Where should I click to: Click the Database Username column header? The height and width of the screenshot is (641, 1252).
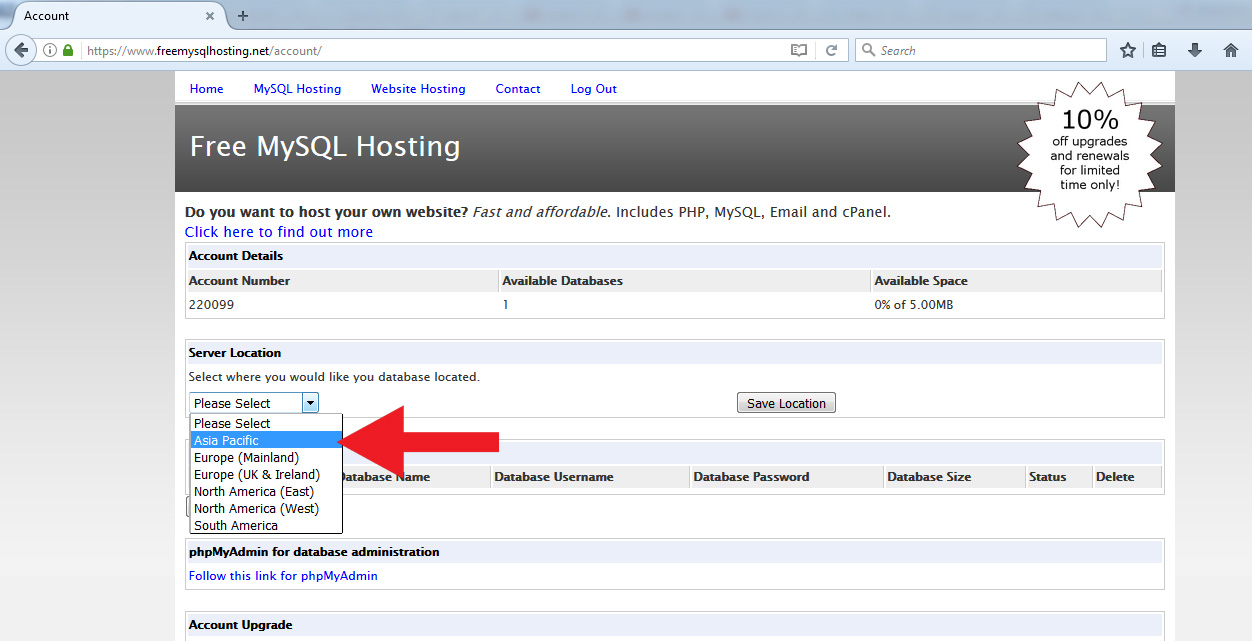554,477
